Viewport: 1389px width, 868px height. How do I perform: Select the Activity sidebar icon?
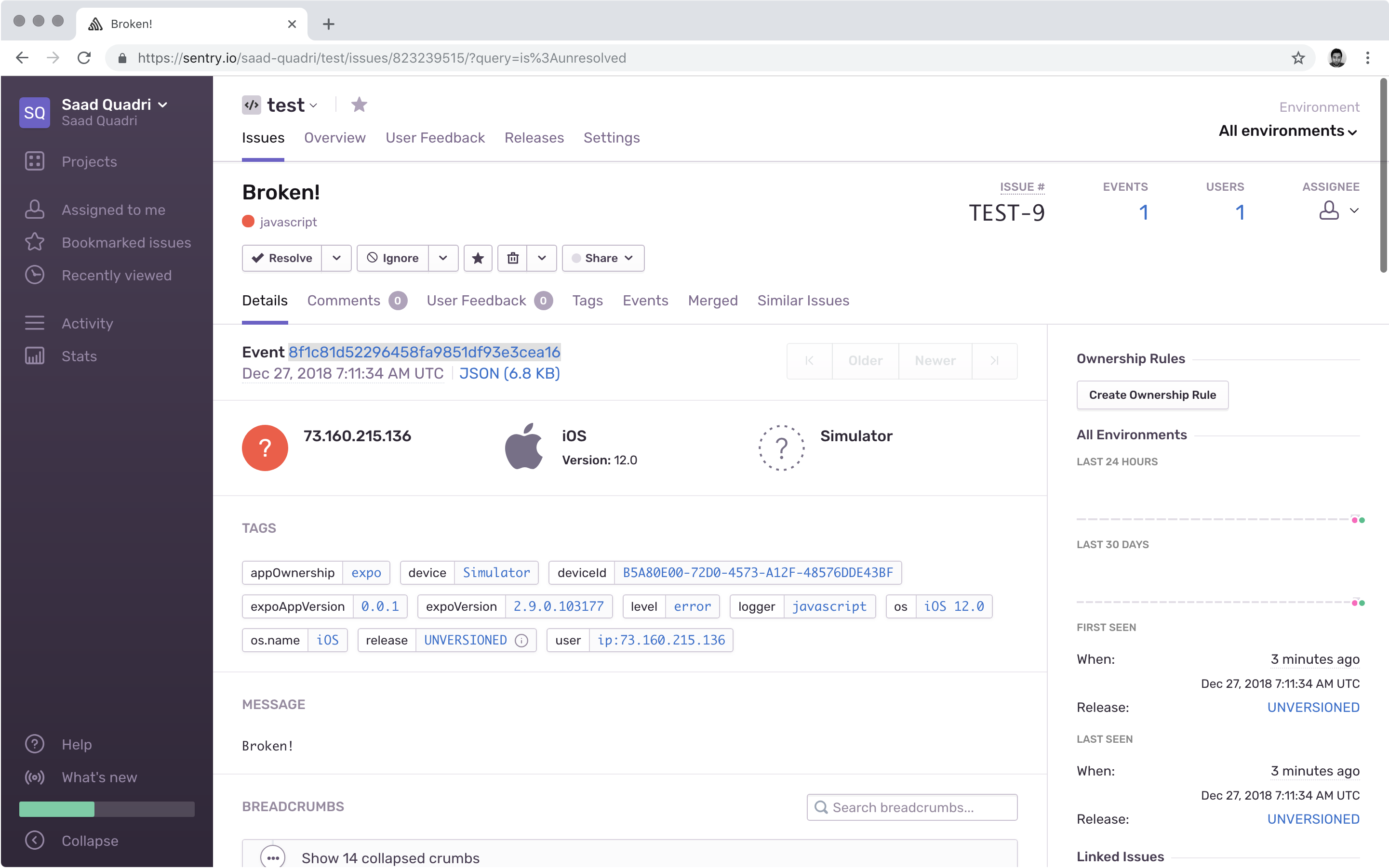(35, 323)
